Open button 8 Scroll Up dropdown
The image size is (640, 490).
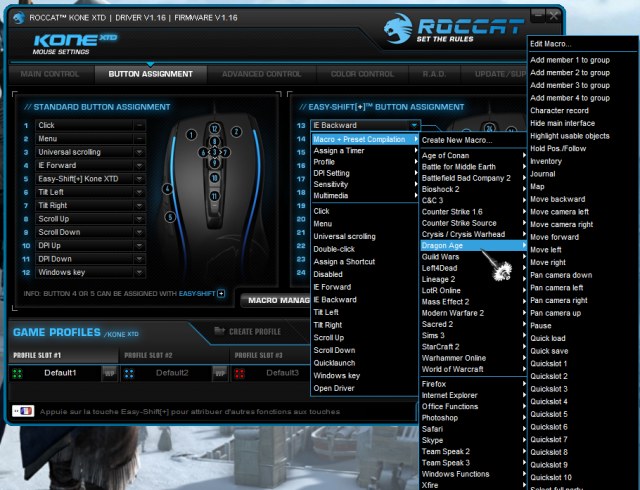tap(139, 219)
